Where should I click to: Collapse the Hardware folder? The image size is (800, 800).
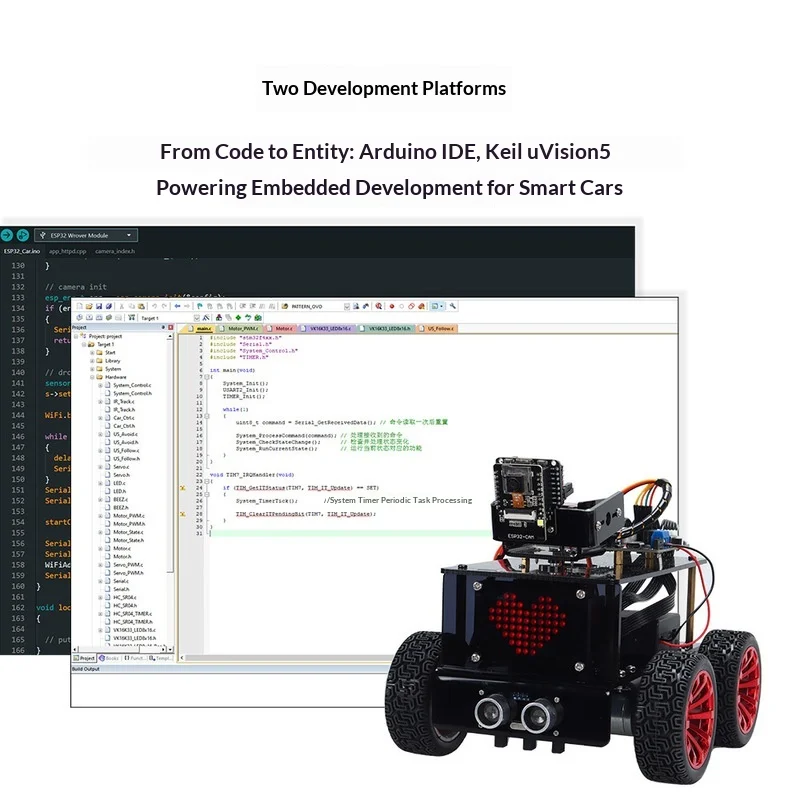(x=92, y=377)
